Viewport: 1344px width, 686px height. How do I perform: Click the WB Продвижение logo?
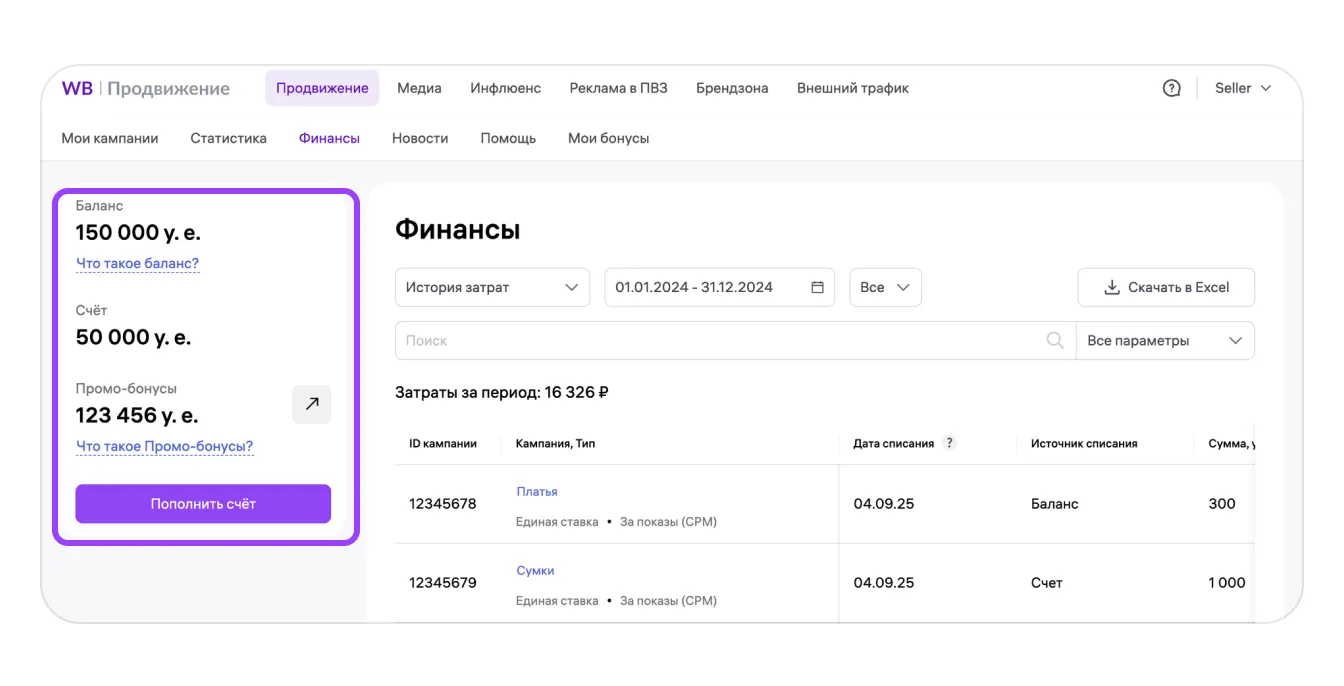(x=146, y=88)
